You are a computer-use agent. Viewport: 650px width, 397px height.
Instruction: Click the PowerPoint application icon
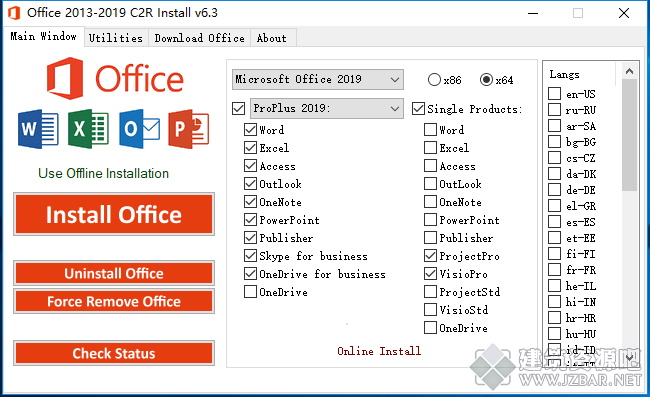coord(189,129)
